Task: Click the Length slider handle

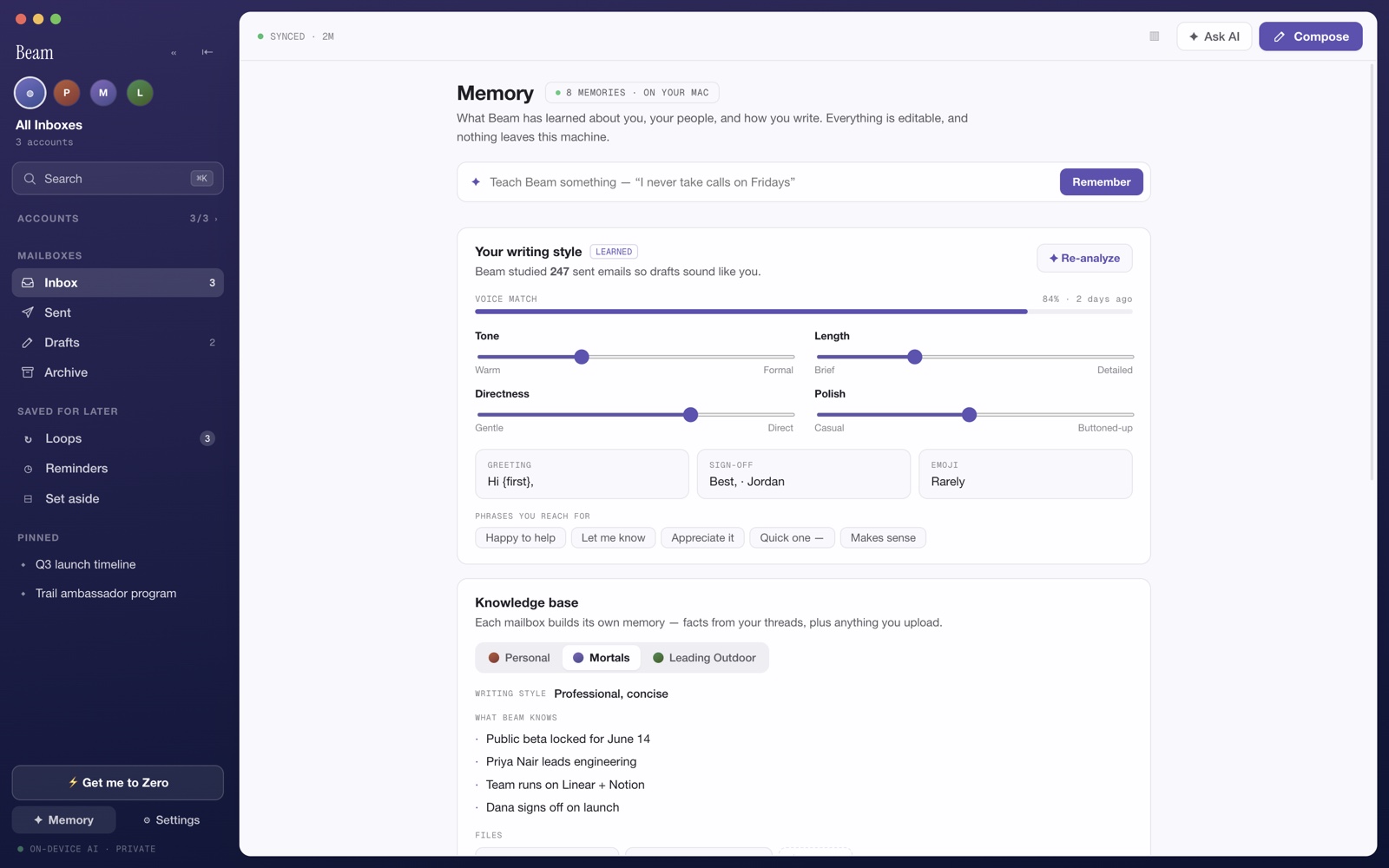Action: (x=914, y=357)
